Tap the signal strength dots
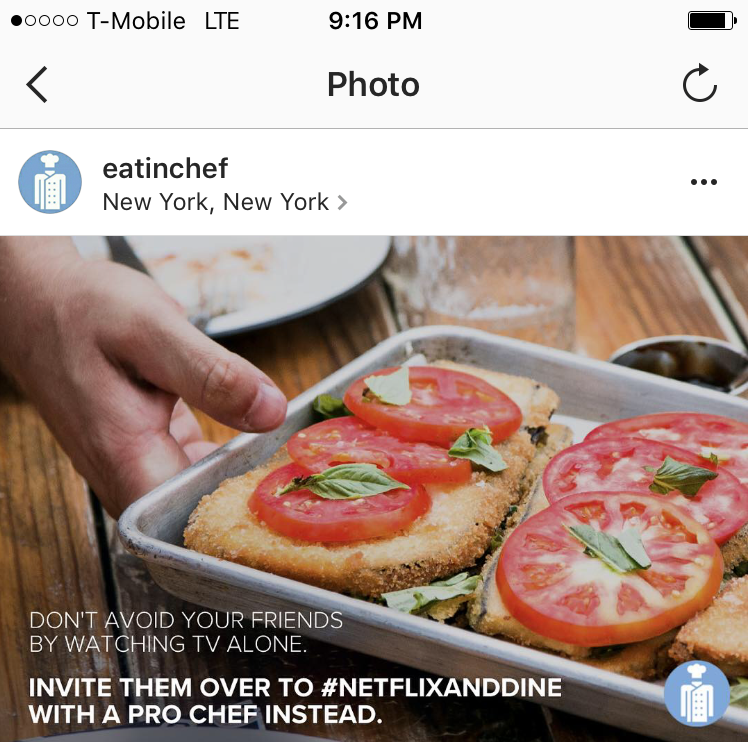Screen dimensions: 748x753 (x=44, y=21)
